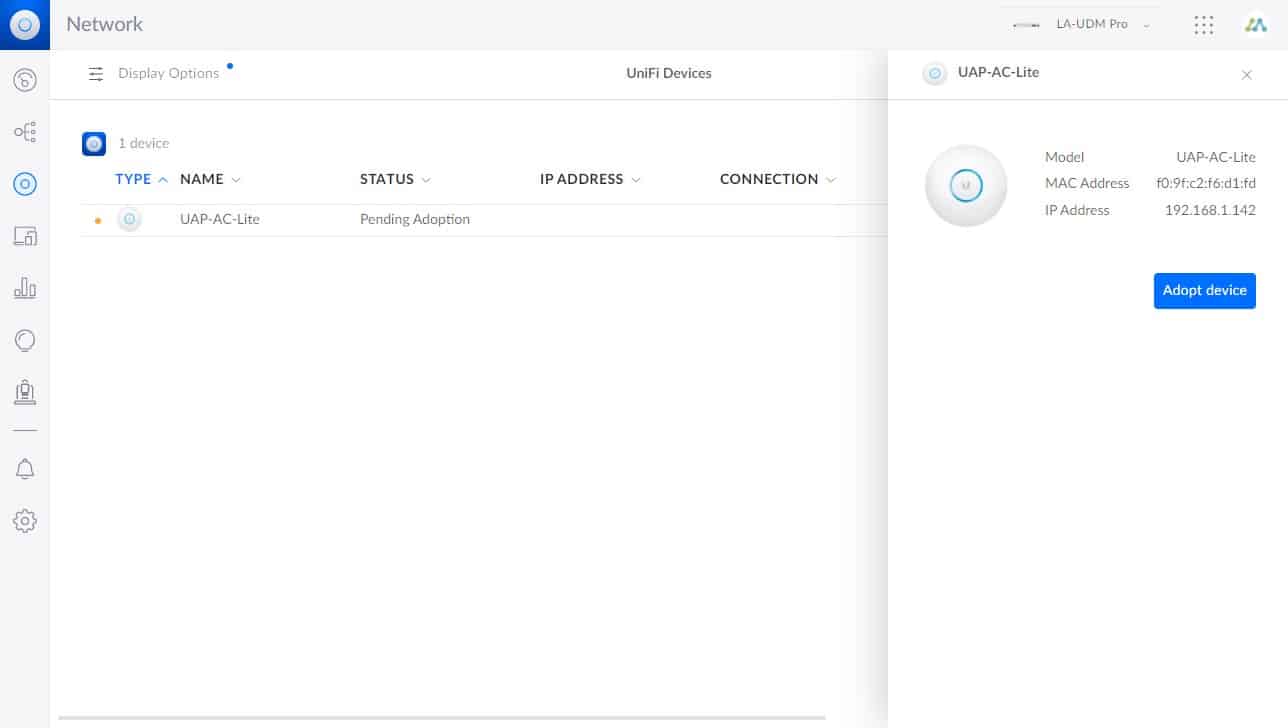Open Display Options

click(x=168, y=74)
